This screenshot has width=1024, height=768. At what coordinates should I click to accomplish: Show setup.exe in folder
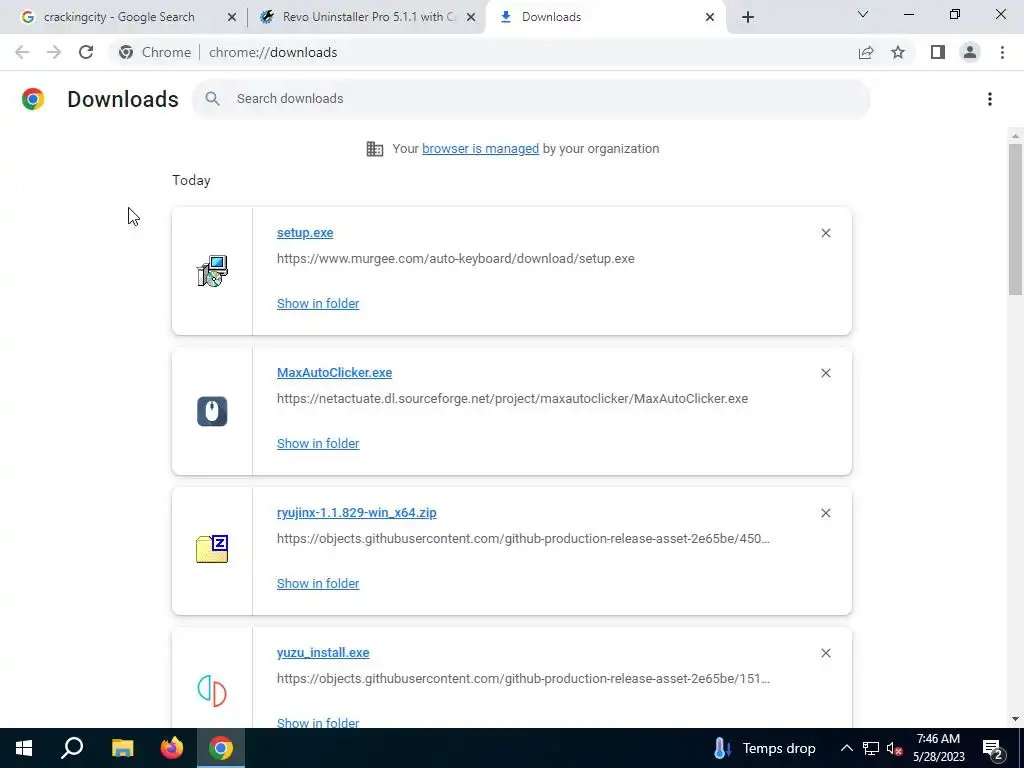click(318, 304)
